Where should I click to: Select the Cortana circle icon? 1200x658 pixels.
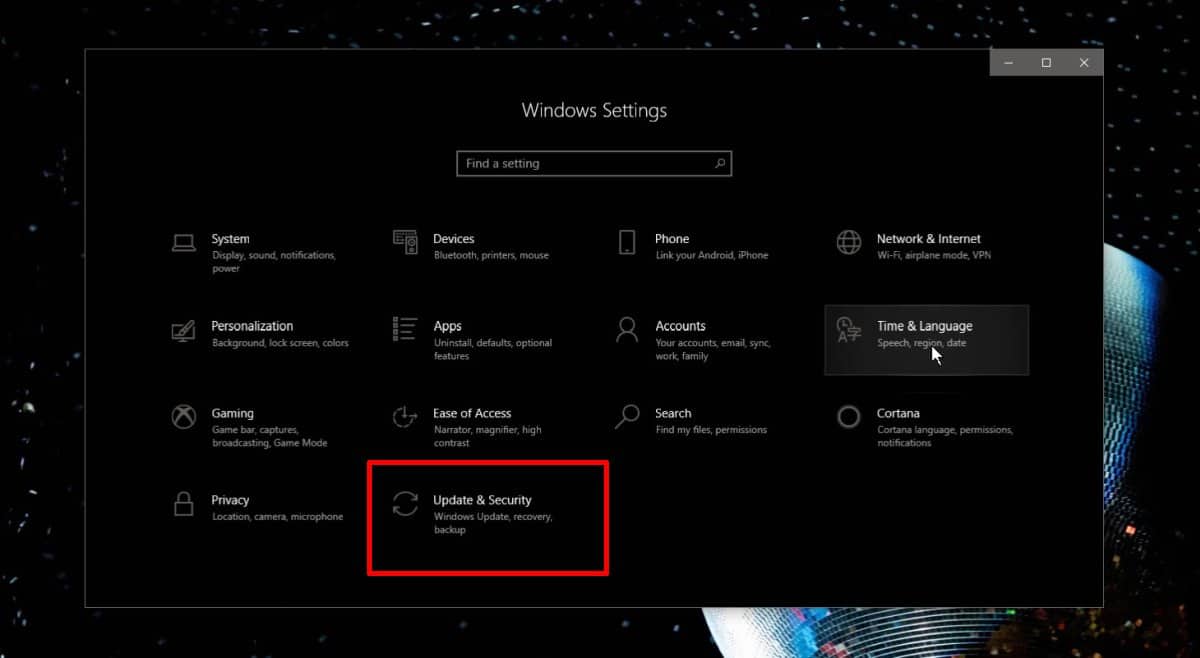(849, 416)
